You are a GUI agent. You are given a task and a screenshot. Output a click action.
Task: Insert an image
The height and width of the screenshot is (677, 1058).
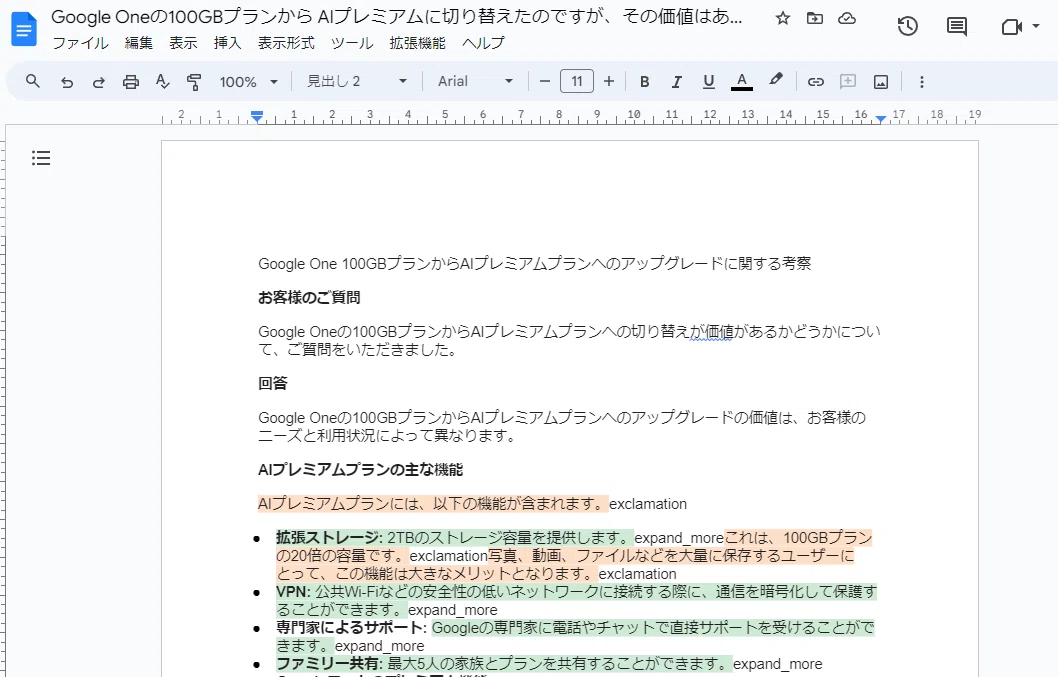[881, 82]
